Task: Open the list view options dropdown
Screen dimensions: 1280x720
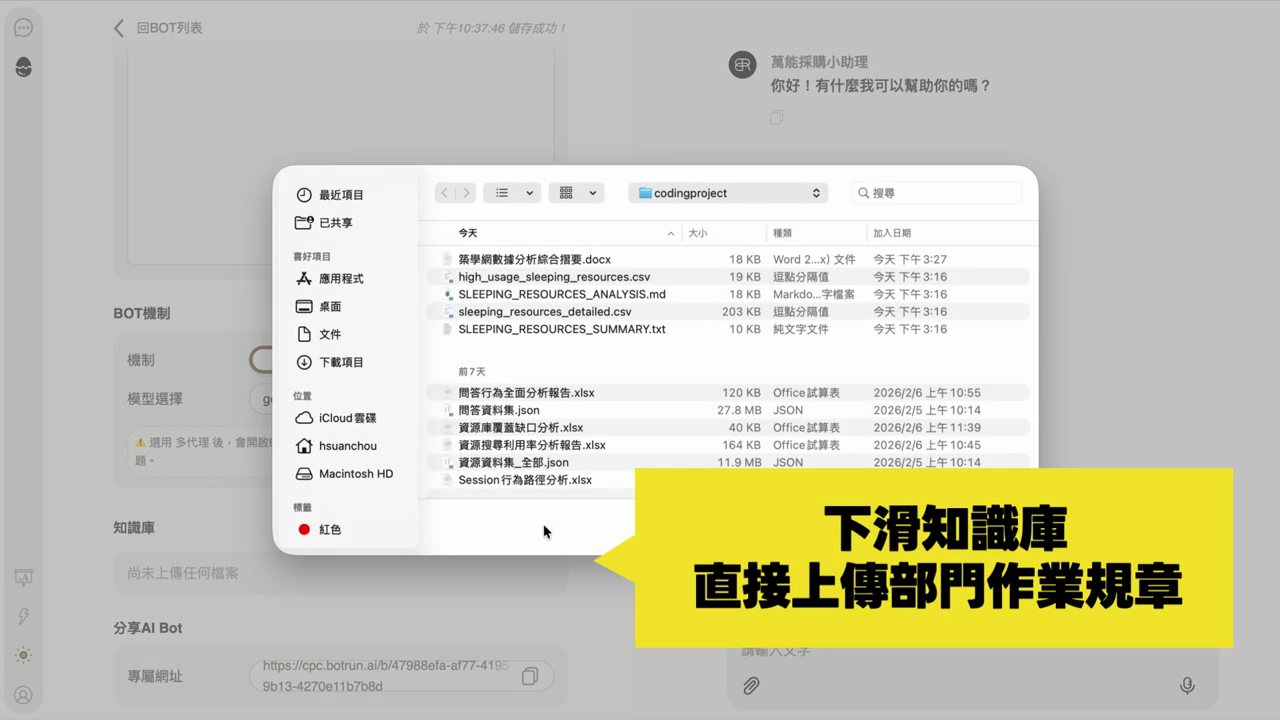Action: [x=512, y=193]
